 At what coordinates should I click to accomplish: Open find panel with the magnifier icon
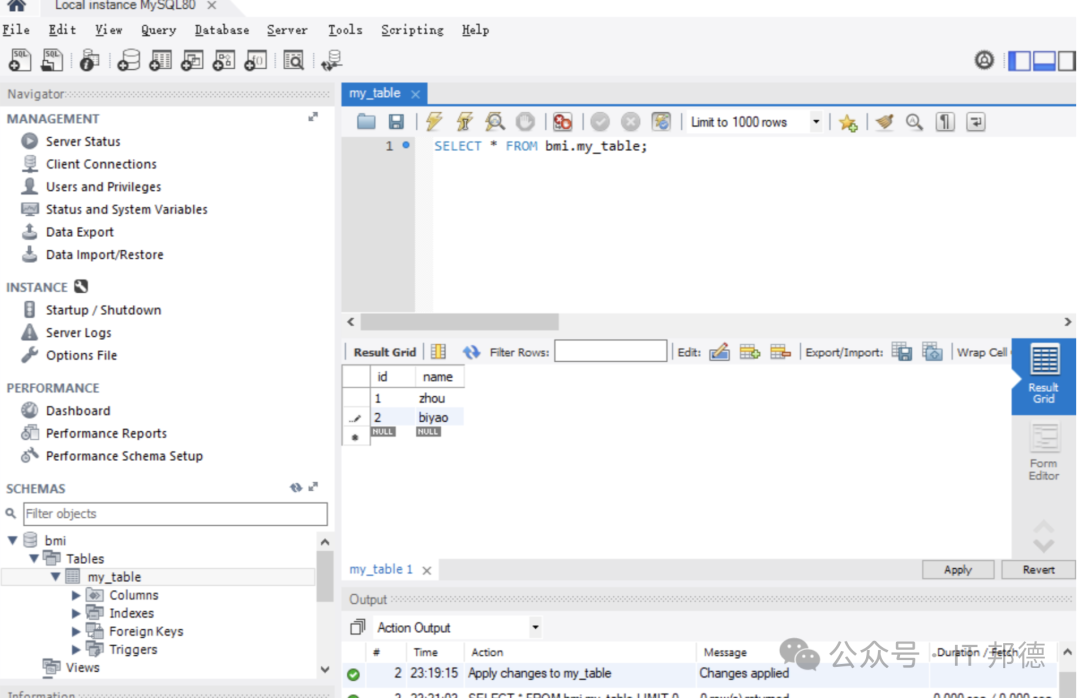(914, 122)
